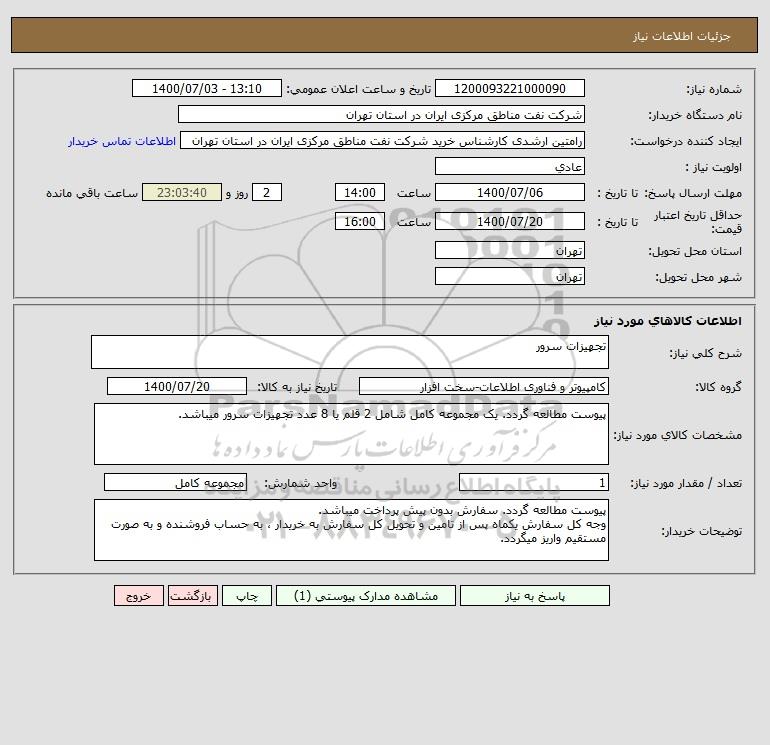Click the unit field مجموعه کامل
The height and width of the screenshot is (745, 770).
[x=175, y=483]
